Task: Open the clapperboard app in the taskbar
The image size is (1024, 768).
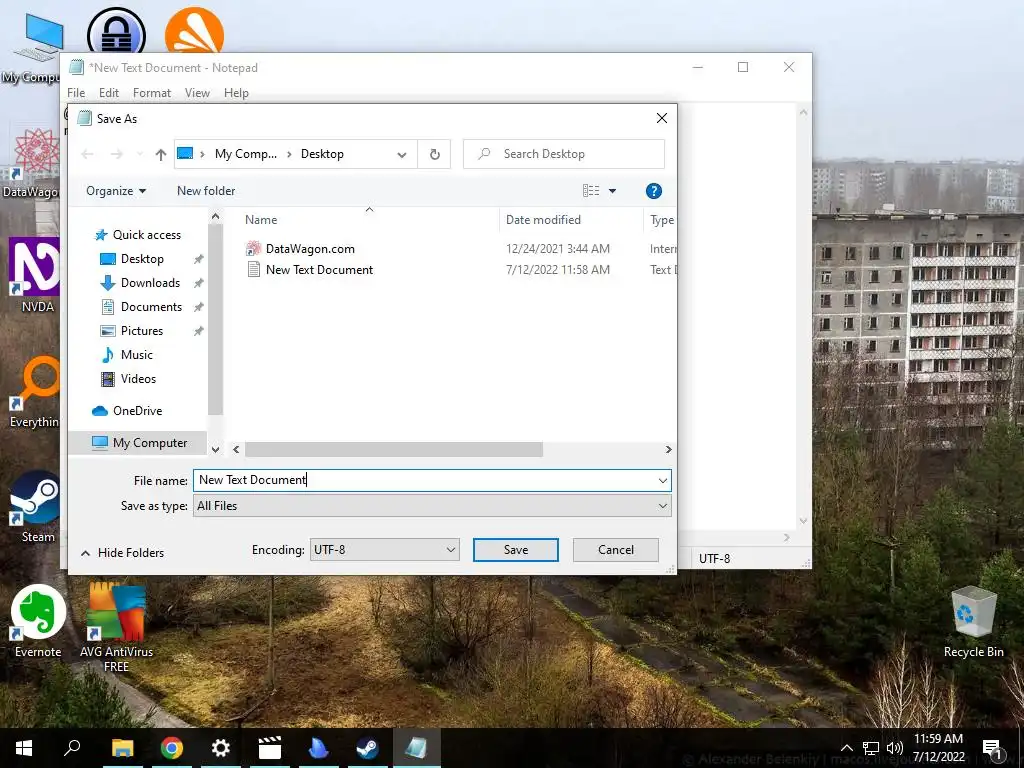Action: tap(269, 748)
